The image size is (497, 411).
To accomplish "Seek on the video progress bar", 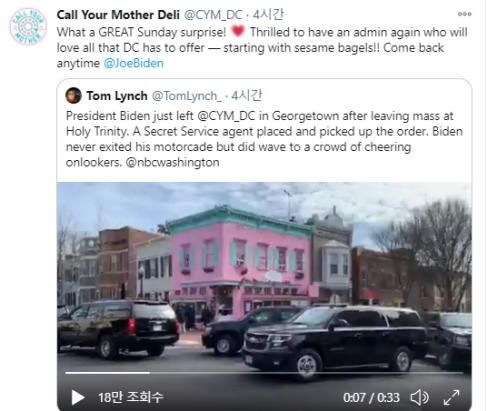I will pos(264,373).
